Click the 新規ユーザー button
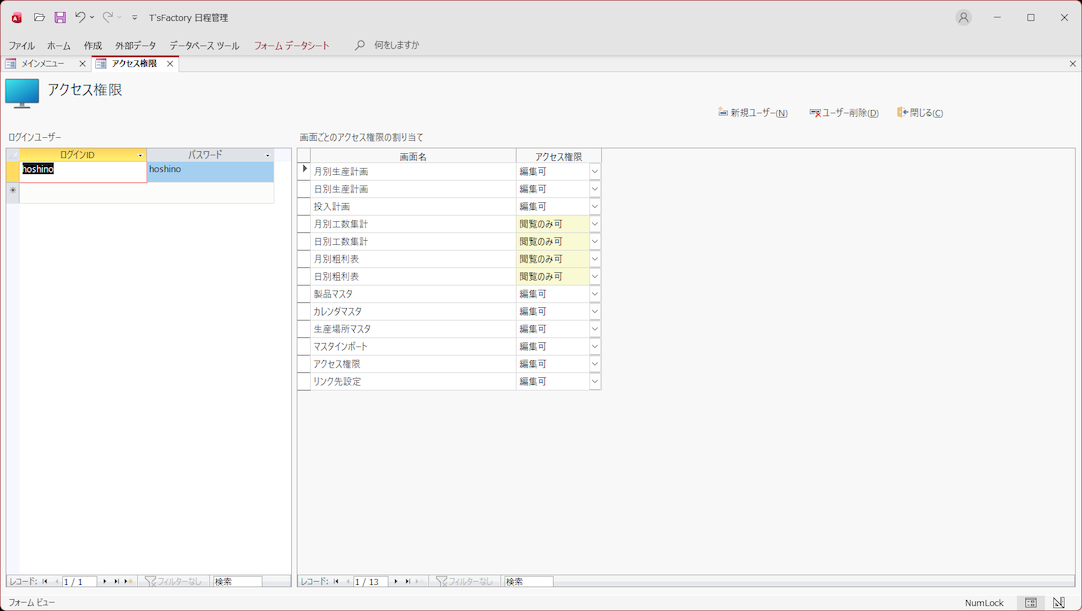The height and width of the screenshot is (611, 1082). pos(753,113)
